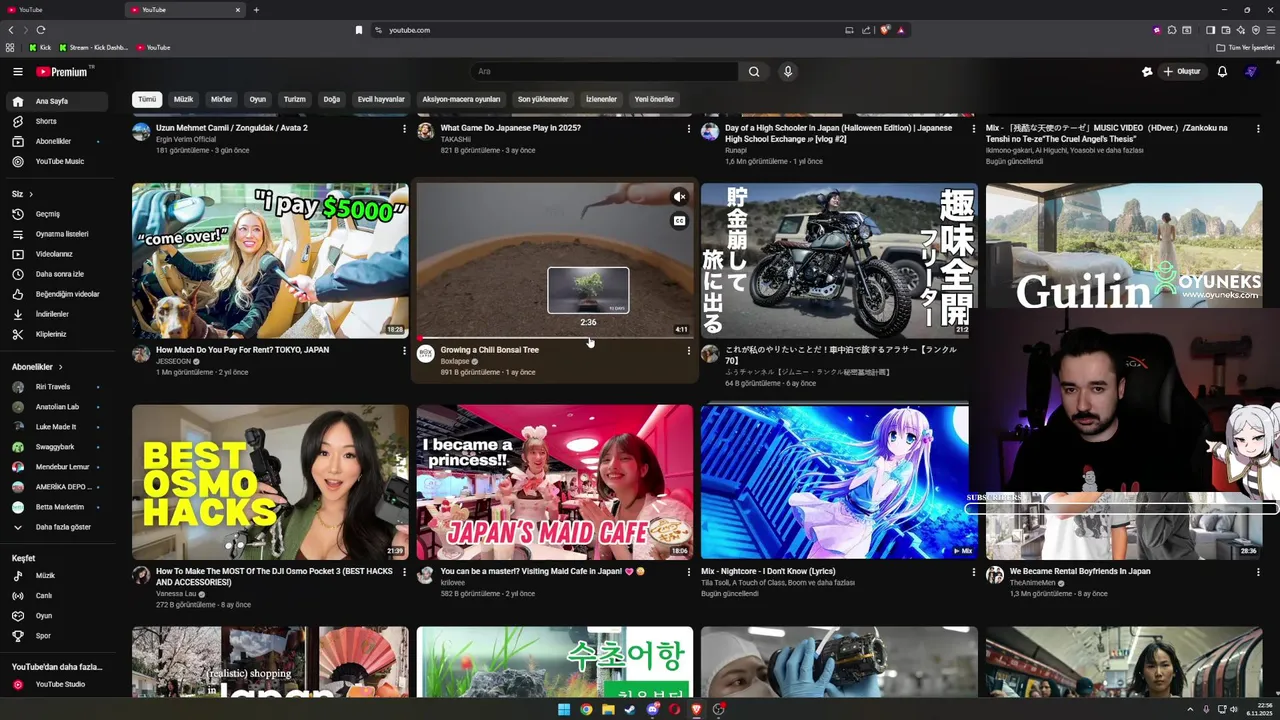Select the Son yüklenenler chip
The height and width of the screenshot is (720, 1280).
point(543,99)
